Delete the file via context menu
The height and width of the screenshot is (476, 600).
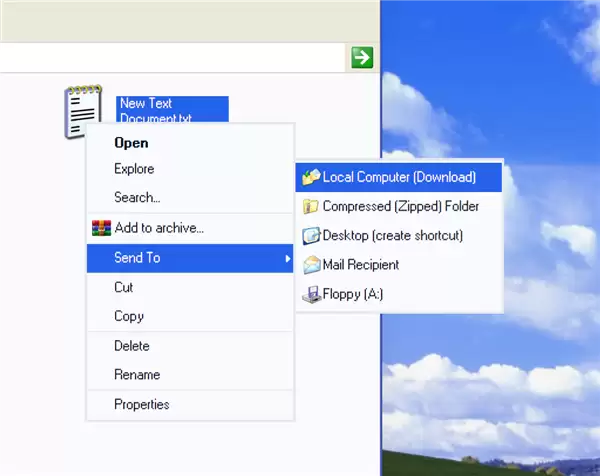(132, 346)
